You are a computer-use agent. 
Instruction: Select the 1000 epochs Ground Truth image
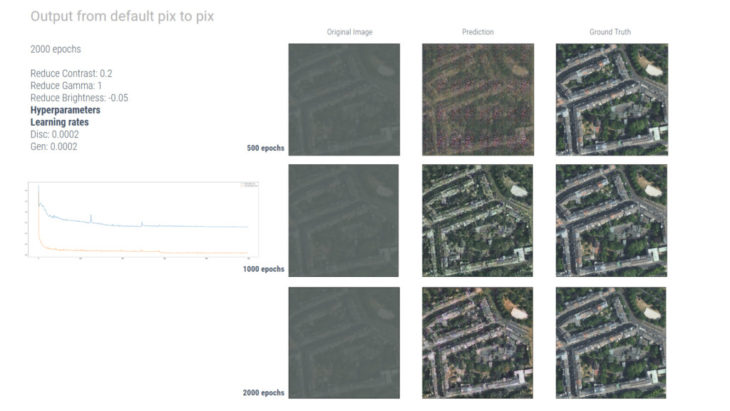pyautogui.click(x=611, y=220)
